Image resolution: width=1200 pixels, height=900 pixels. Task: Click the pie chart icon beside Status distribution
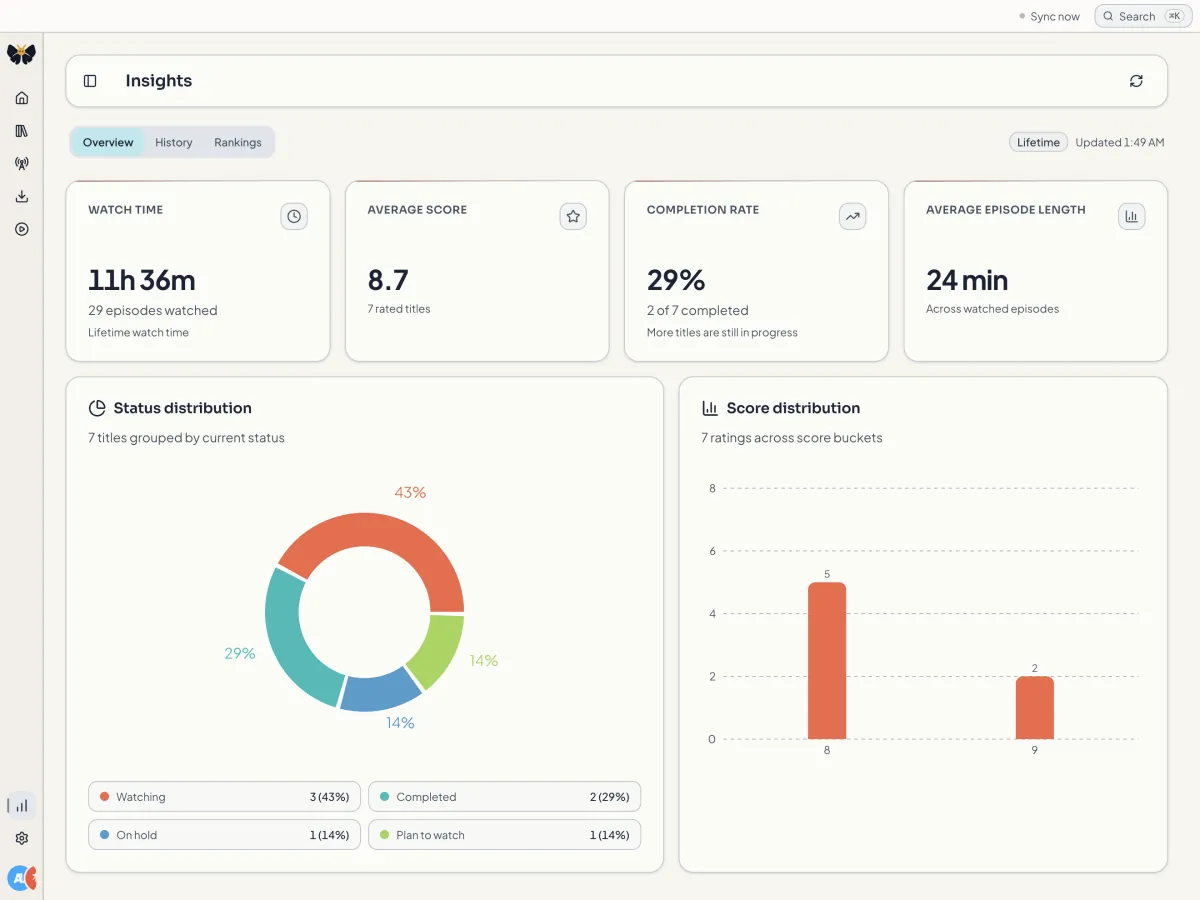point(97,408)
